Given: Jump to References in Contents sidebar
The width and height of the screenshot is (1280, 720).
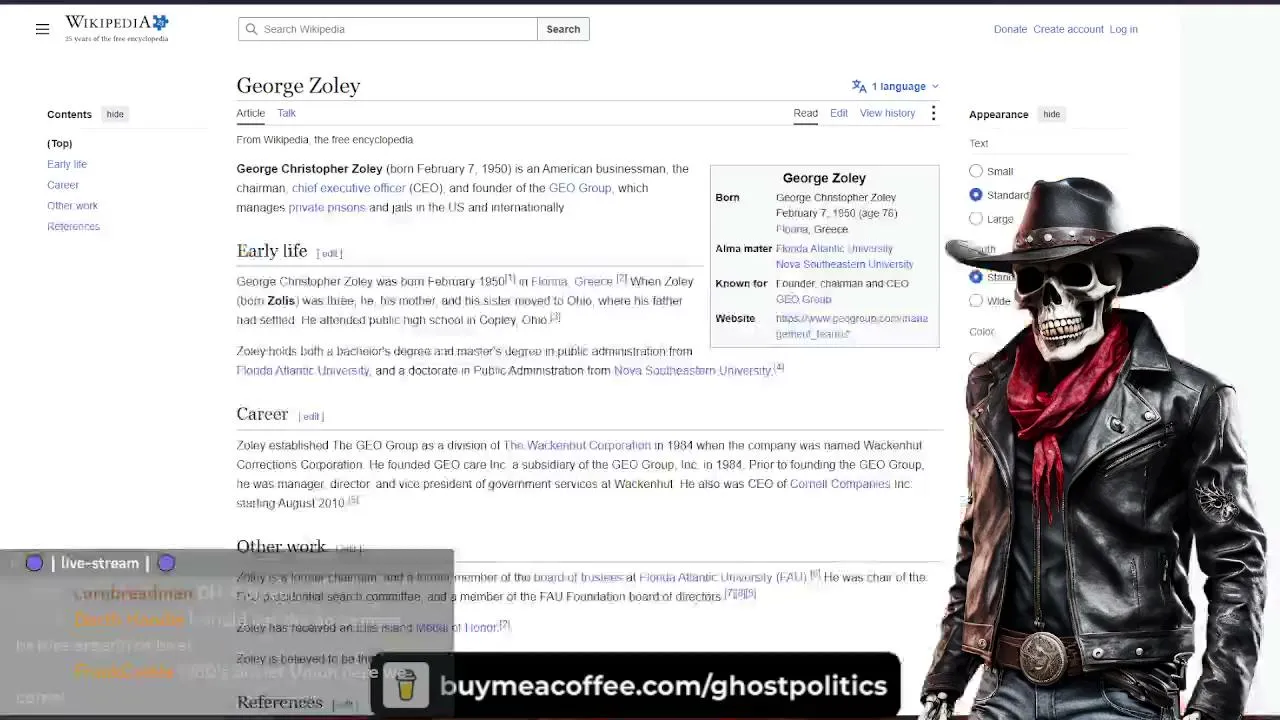Looking at the screenshot, I should (x=73, y=226).
